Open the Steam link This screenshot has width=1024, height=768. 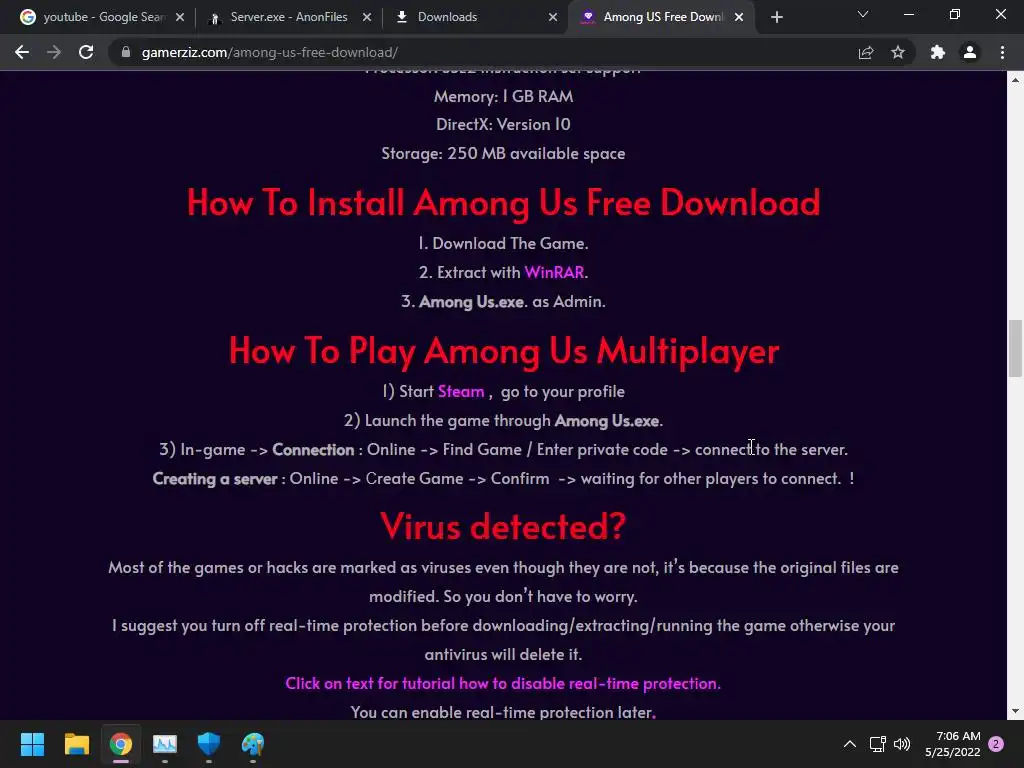coord(461,391)
